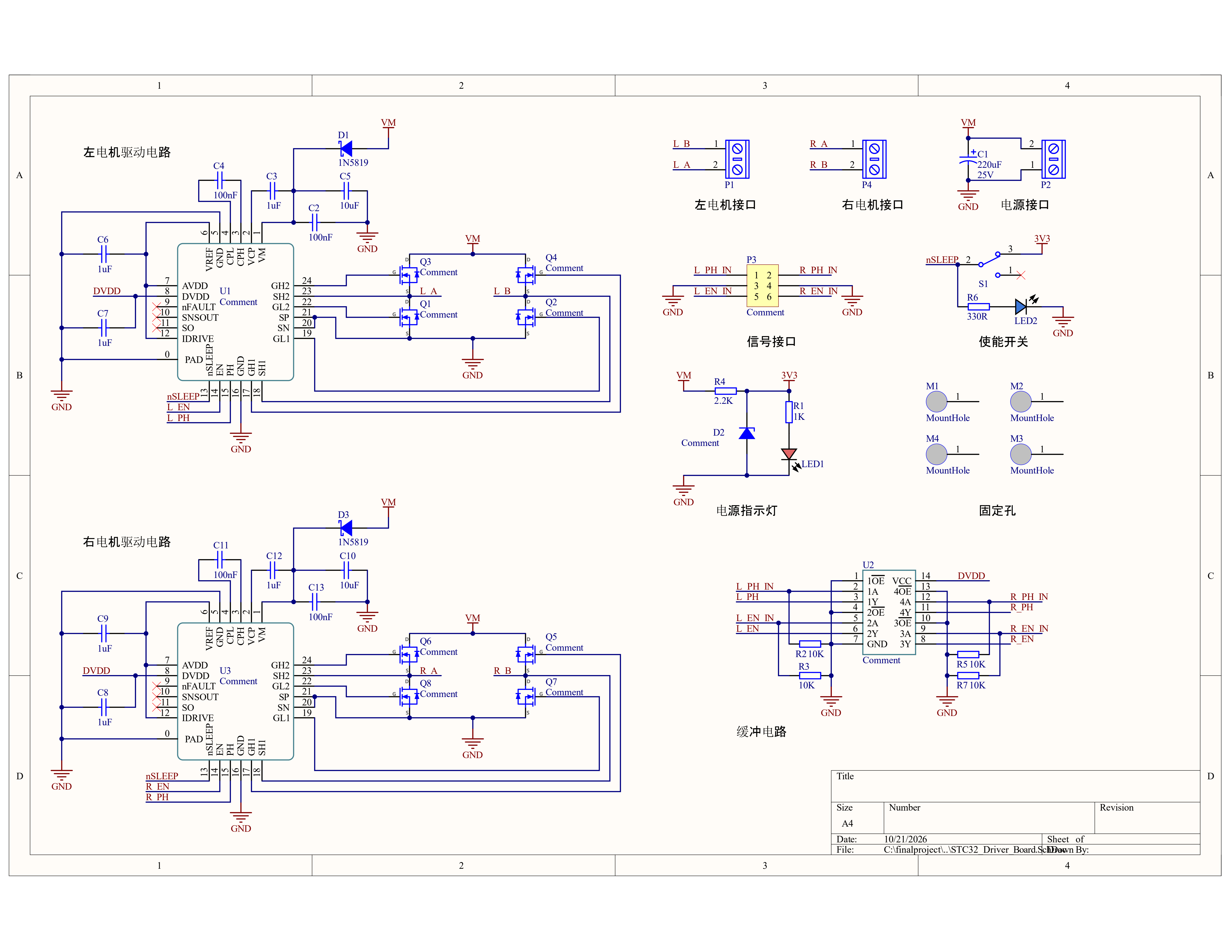The image size is (1232, 952).
Task: Click the Revision field in title block
Action: click(1147, 818)
